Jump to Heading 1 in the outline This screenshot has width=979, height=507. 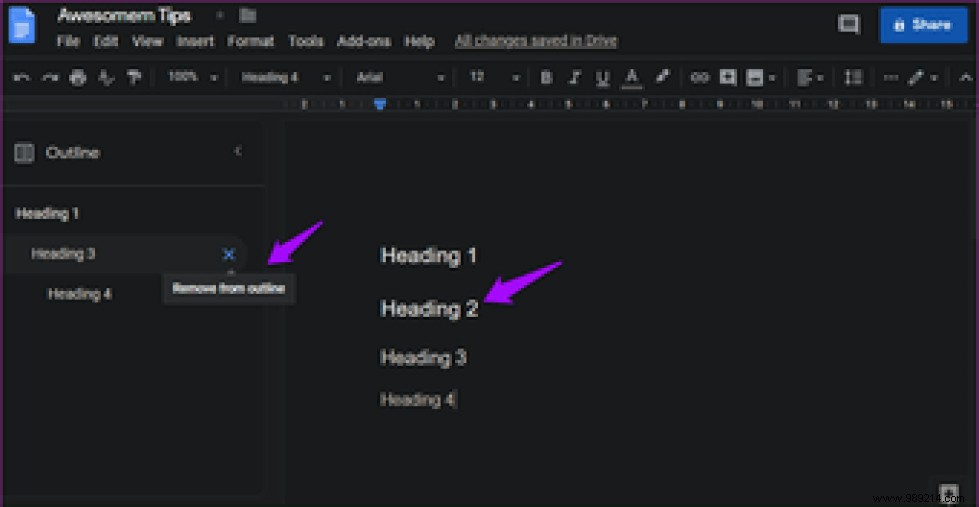point(47,214)
